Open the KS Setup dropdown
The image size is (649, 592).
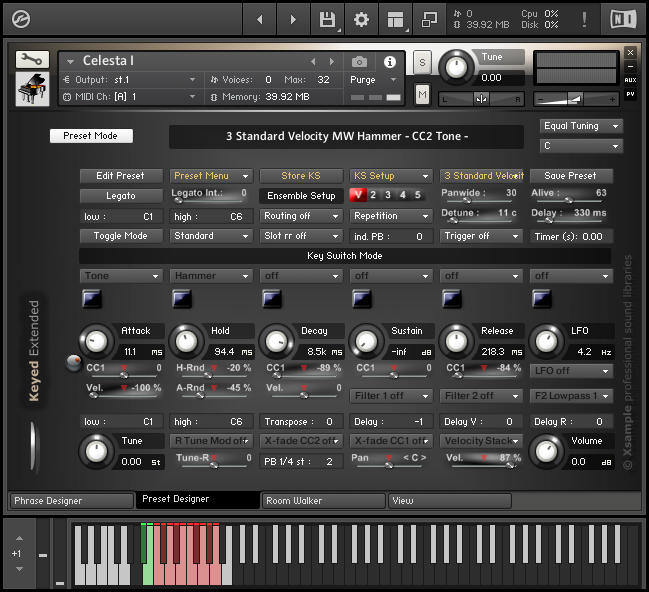tap(391, 176)
